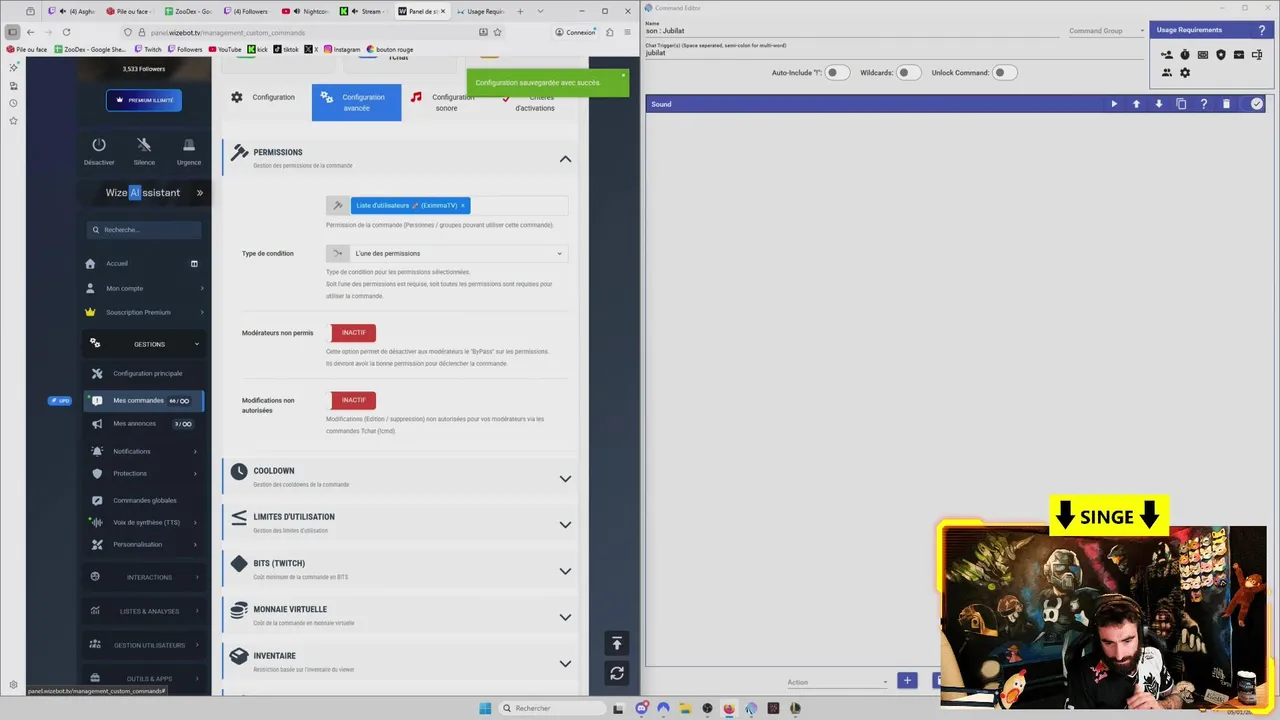Open the Wize AI assistant panel
This screenshot has width=1280, height=720.
pyautogui.click(x=154, y=193)
